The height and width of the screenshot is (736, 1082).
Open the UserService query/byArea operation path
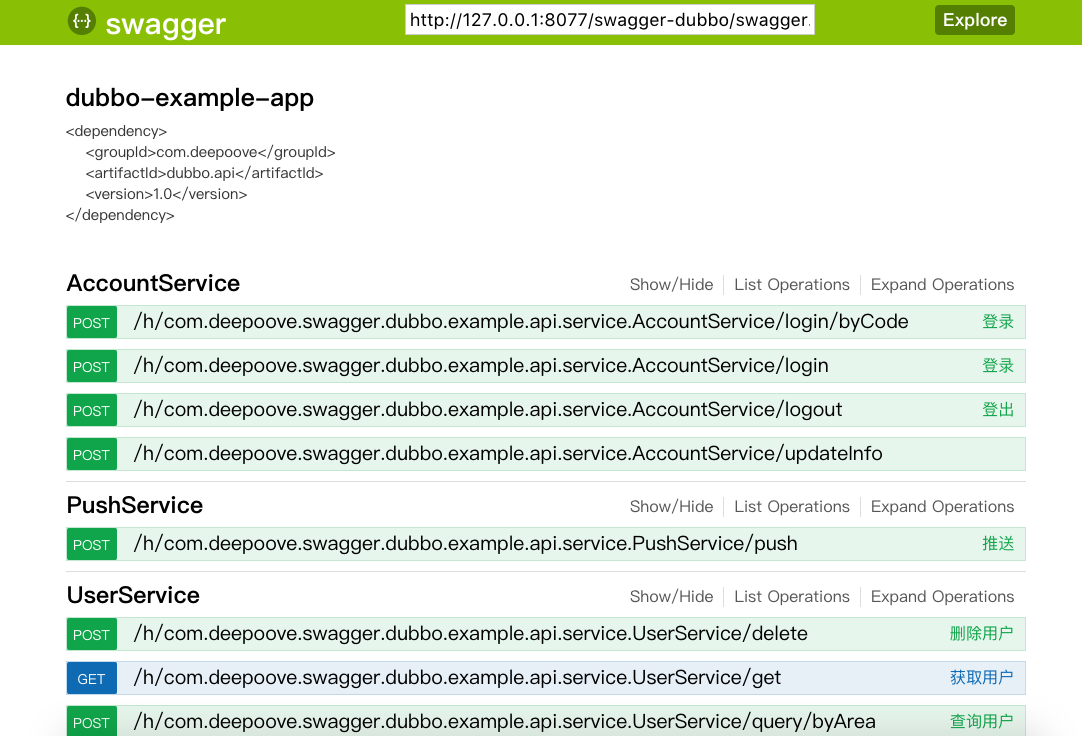(504, 722)
